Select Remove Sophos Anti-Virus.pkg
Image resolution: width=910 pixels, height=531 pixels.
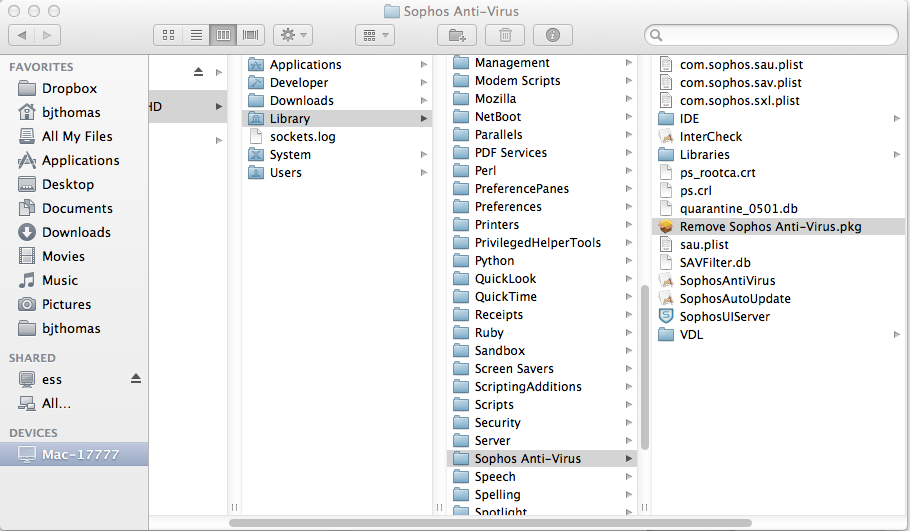point(779,226)
